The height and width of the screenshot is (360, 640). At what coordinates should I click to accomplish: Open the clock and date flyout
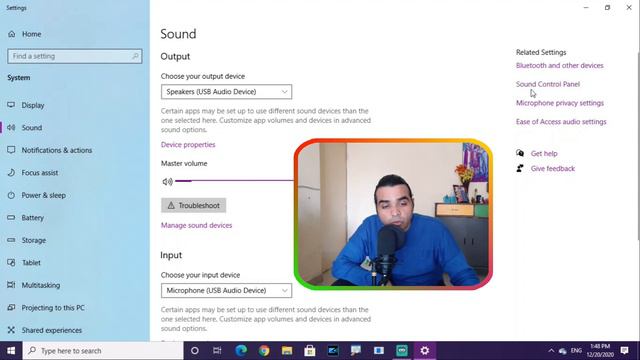[600, 351]
